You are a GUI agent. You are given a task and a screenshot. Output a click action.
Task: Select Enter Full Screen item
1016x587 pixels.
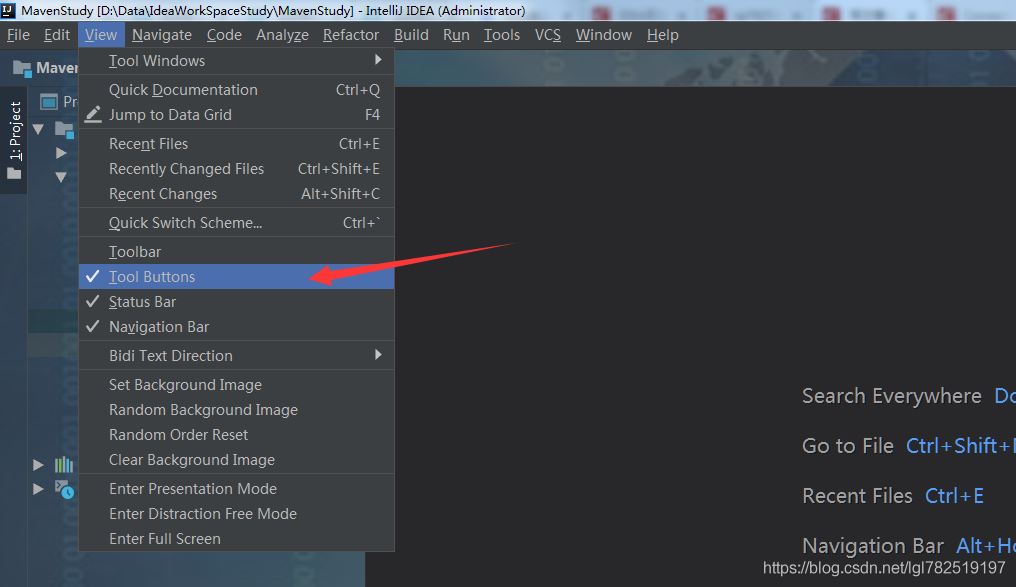[x=237, y=539]
